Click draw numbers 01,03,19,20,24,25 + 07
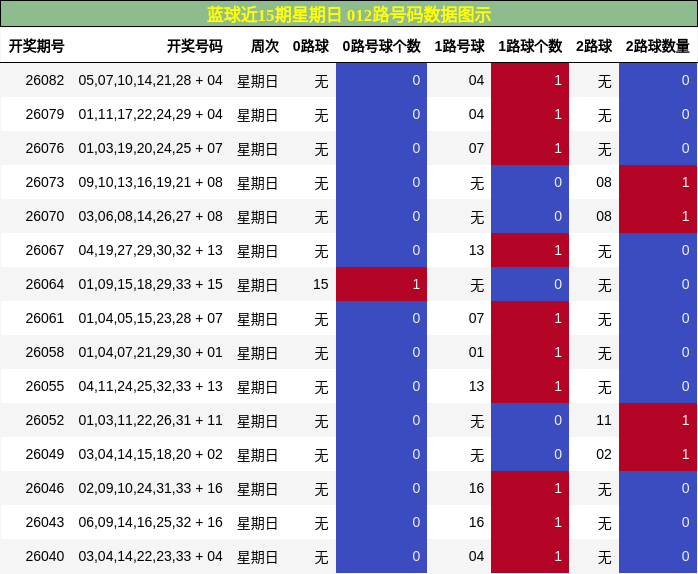Image resolution: width=698 pixels, height=574 pixels. tap(150, 148)
